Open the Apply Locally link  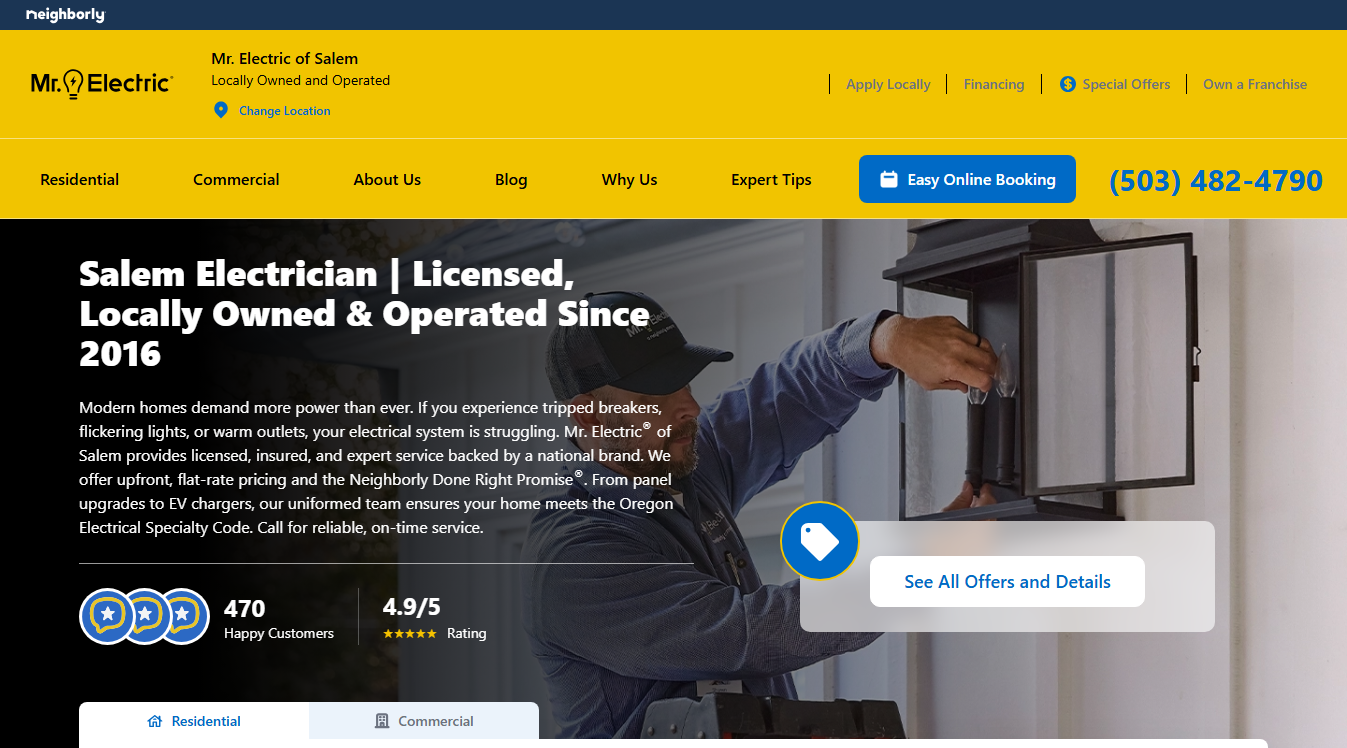tap(888, 85)
